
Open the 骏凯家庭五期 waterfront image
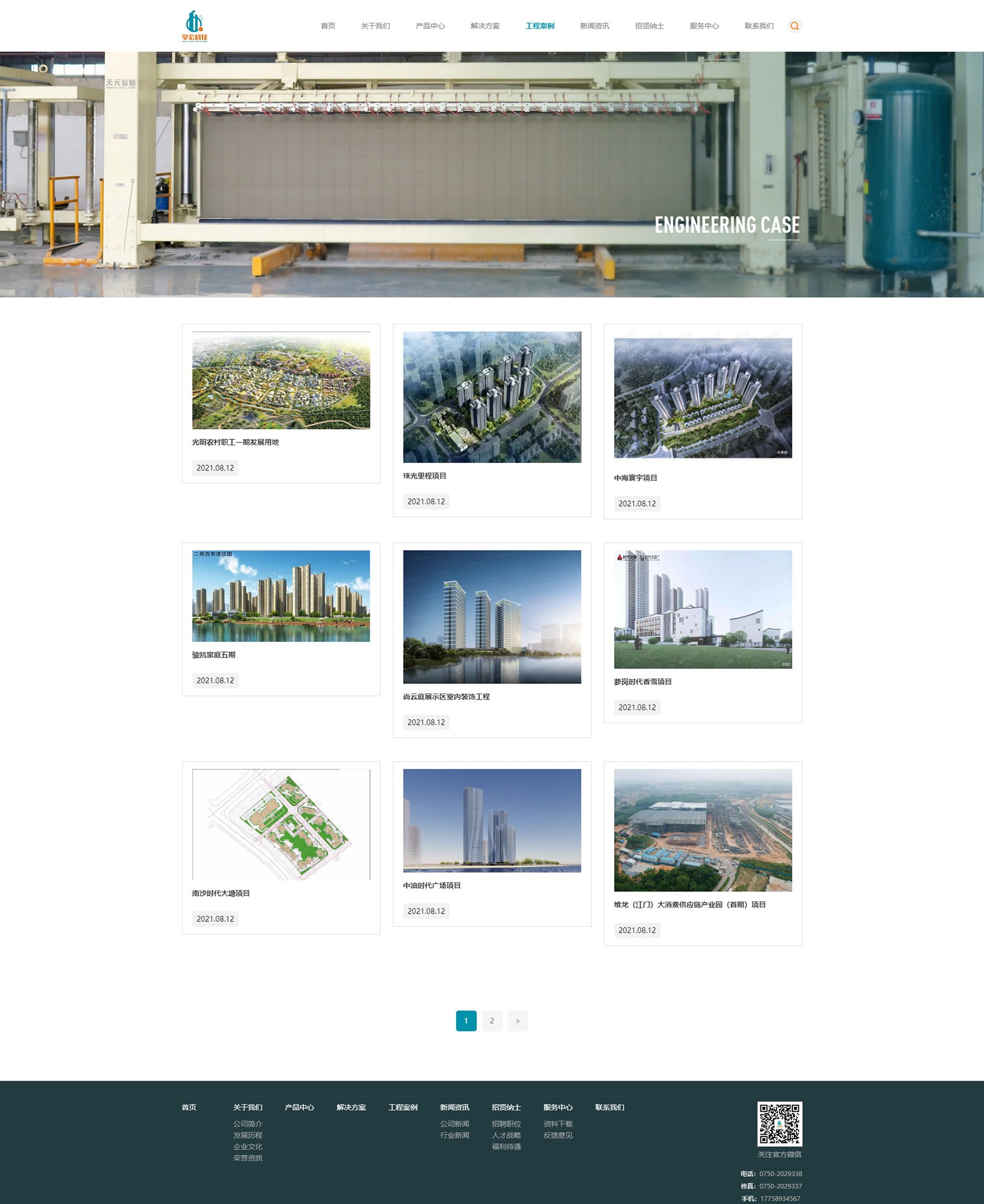(281, 595)
